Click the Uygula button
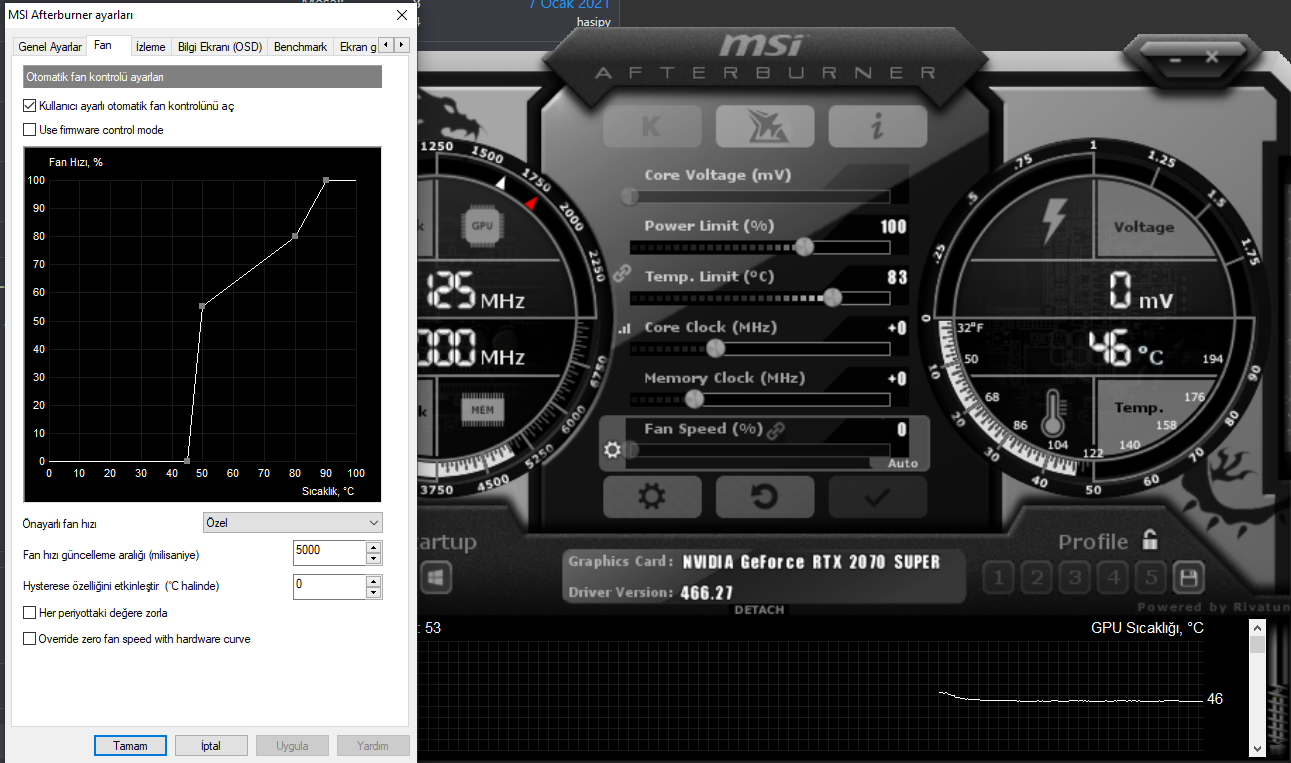The height and width of the screenshot is (763, 1291). point(292,746)
